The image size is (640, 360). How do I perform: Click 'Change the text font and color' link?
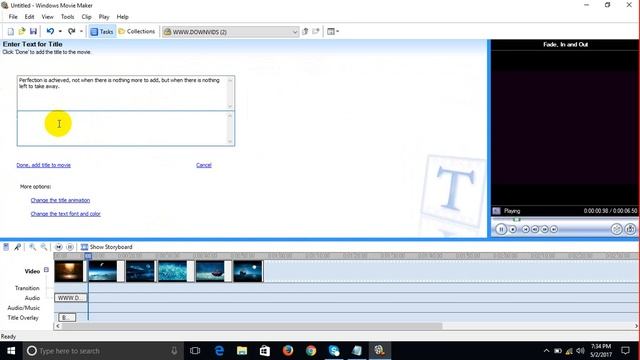(x=66, y=213)
